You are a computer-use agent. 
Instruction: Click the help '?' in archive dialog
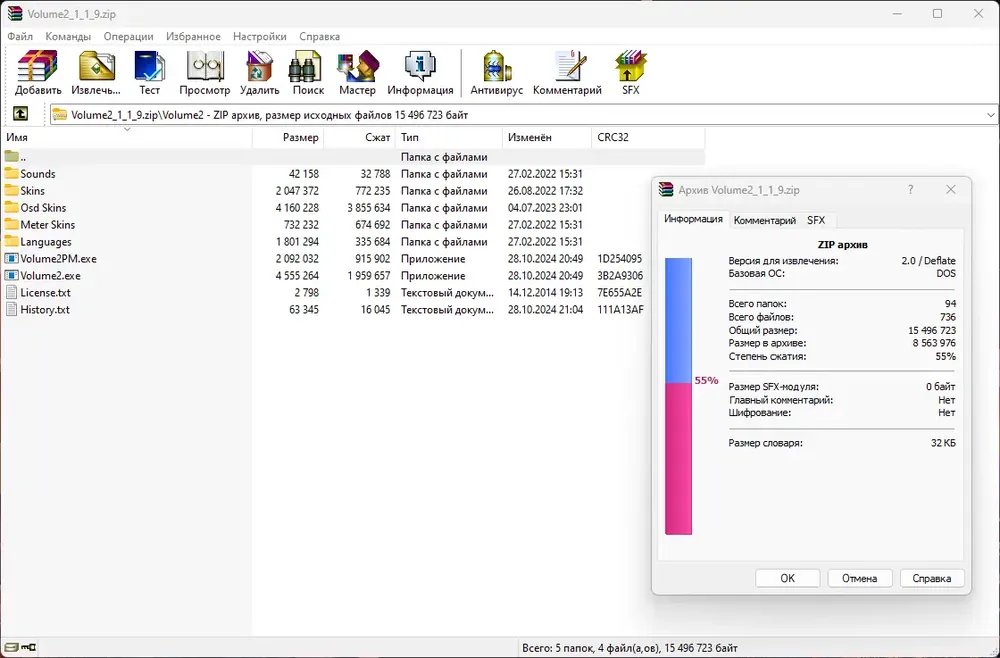[x=910, y=189]
